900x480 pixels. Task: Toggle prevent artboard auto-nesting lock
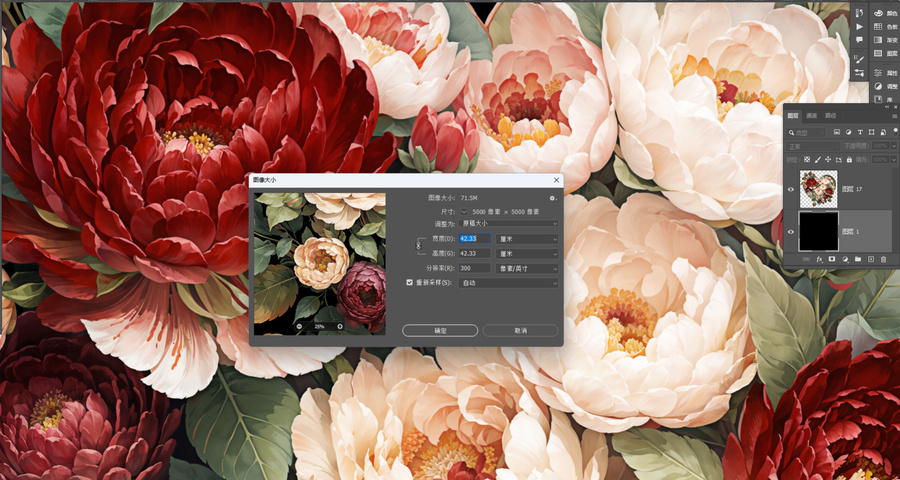(839, 160)
